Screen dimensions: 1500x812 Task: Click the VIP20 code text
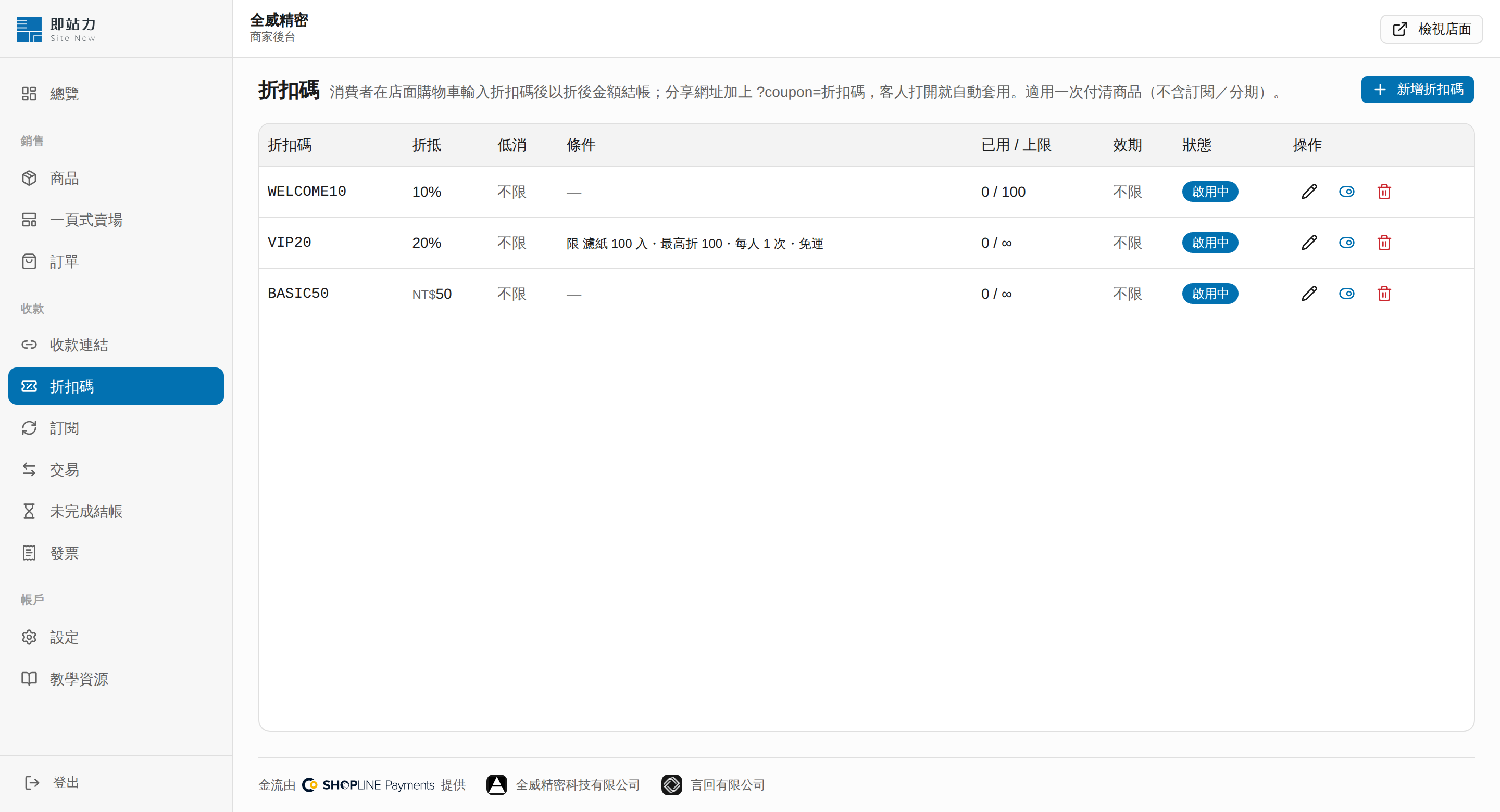[290, 243]
